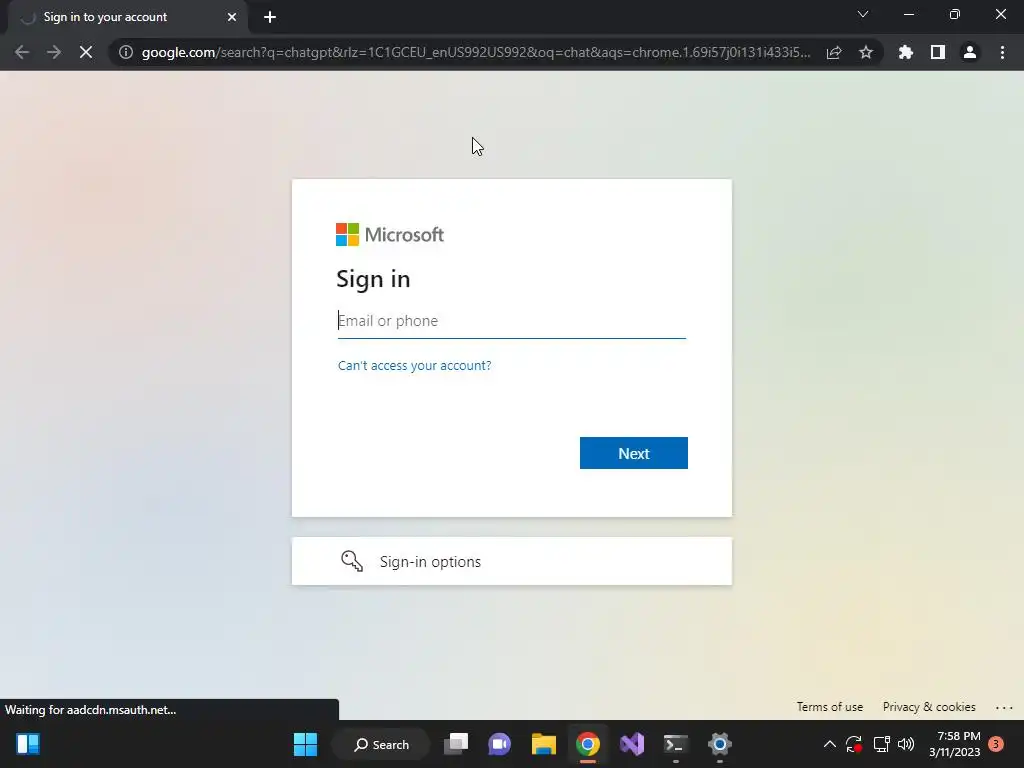Open network settings tray icon

[882, 744]
